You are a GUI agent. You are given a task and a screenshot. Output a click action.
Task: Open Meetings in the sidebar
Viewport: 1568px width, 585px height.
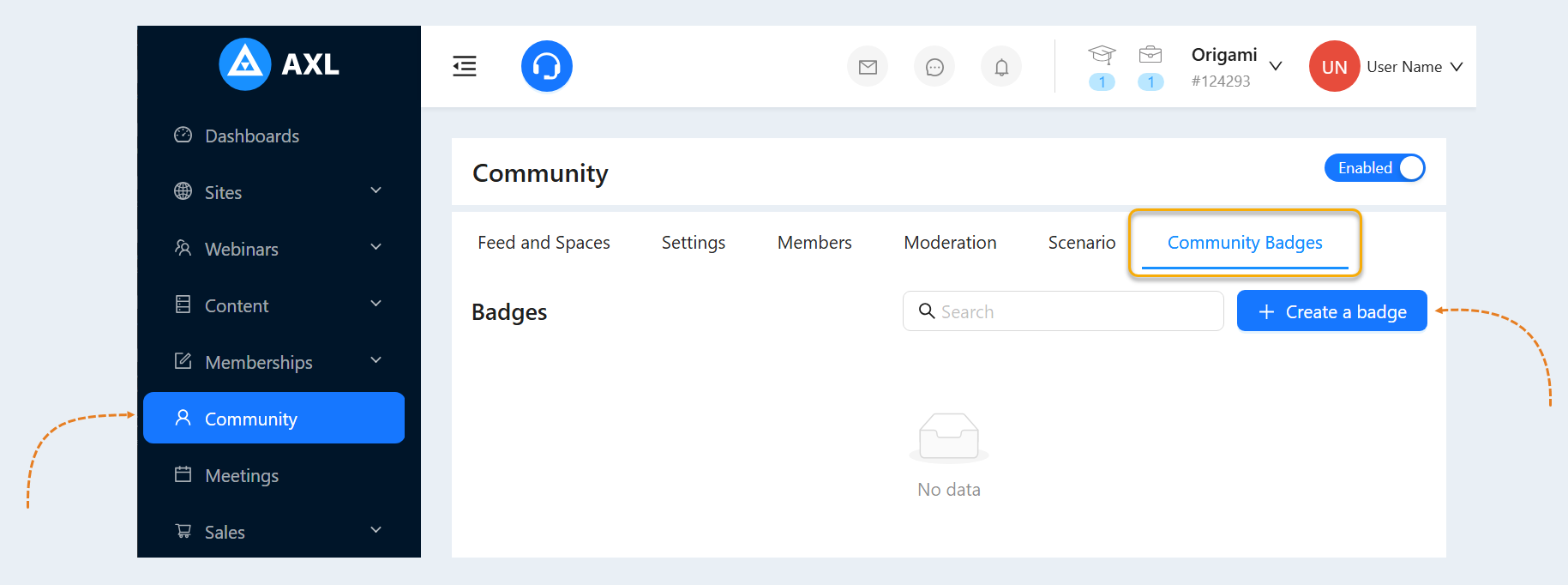click(273, 475)
